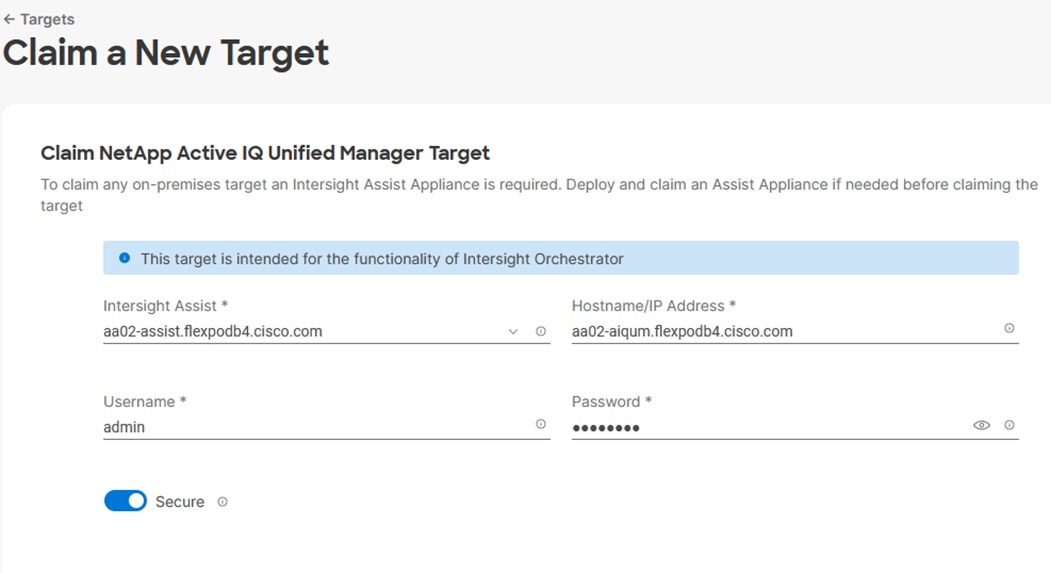Show password with the eye icon
The image size is (1051, 573).
(x=981, y=425)
